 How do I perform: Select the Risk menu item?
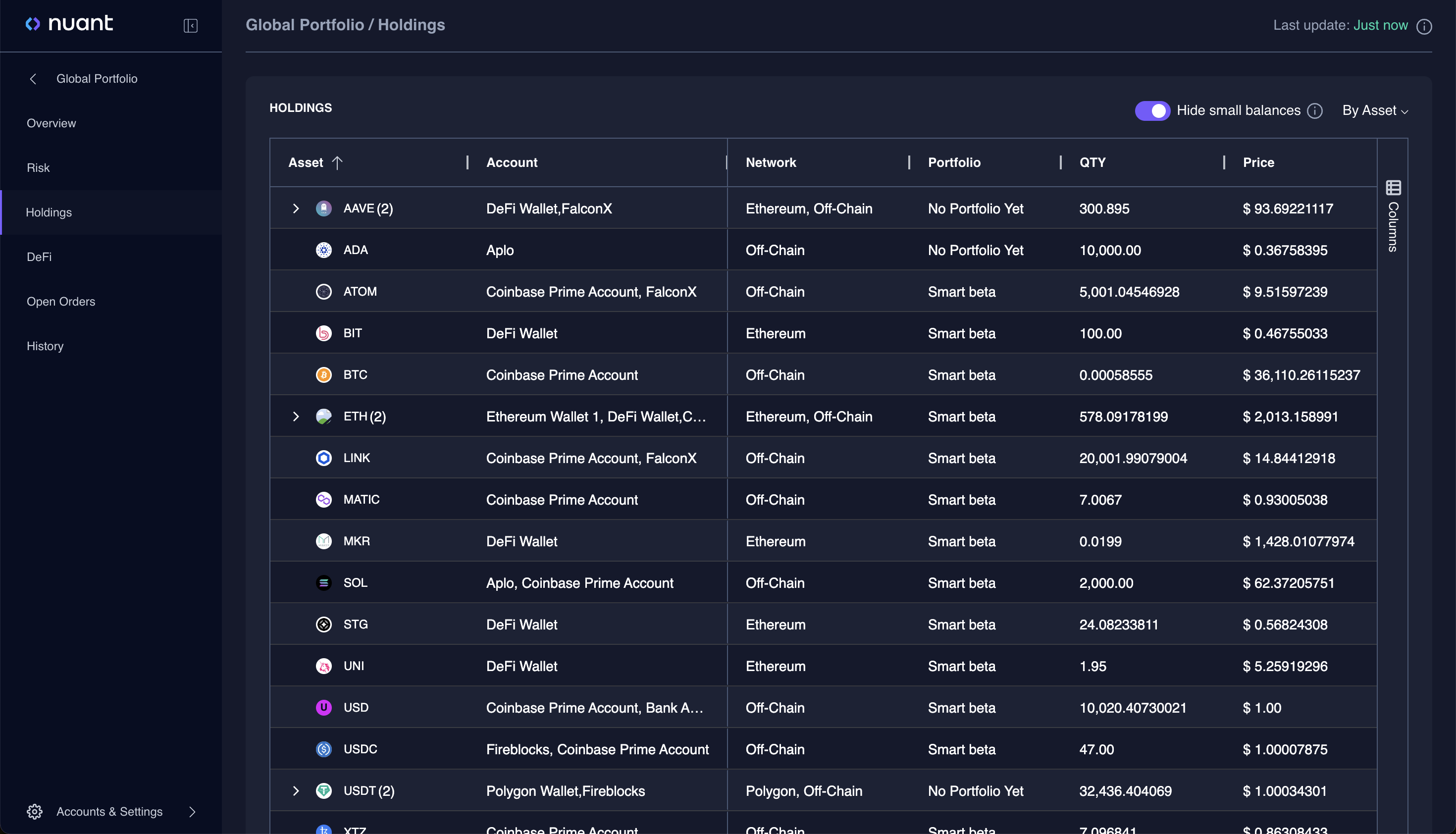[x=38, y=167]
